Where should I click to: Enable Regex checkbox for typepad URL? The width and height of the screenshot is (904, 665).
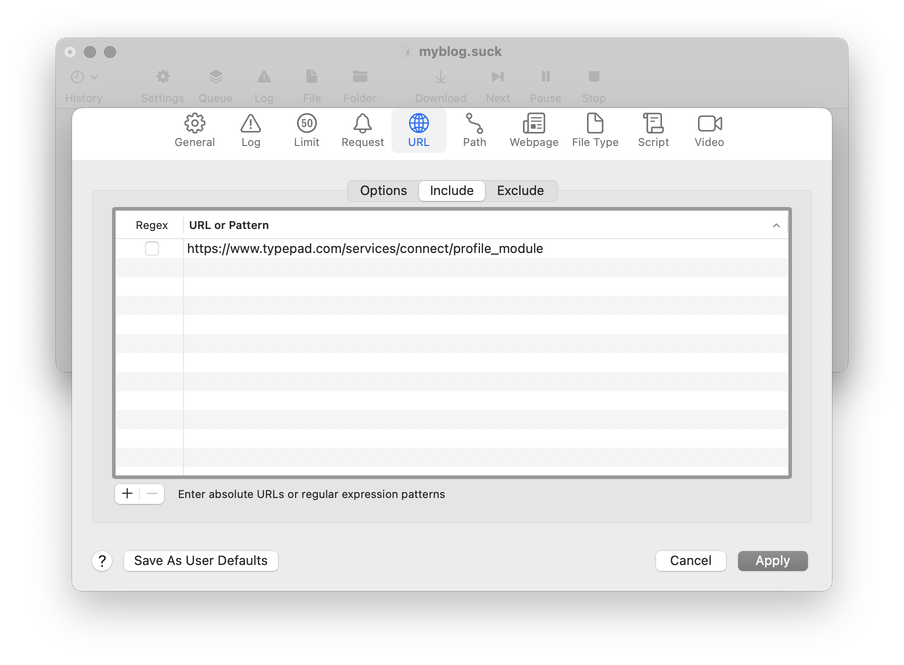click(152, 249)
